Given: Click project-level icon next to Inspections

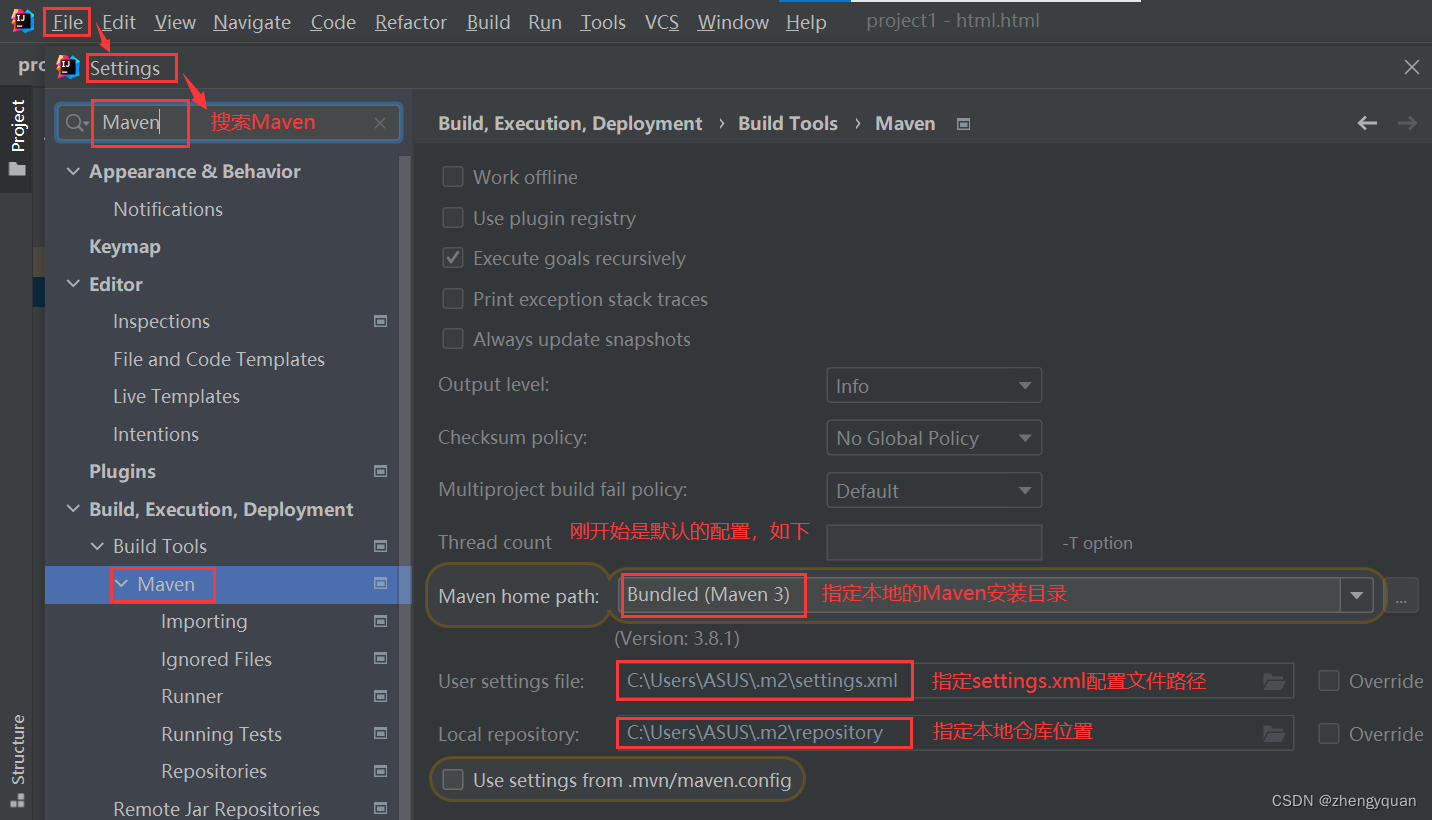Looking at the screenshot, I should 380,321.
